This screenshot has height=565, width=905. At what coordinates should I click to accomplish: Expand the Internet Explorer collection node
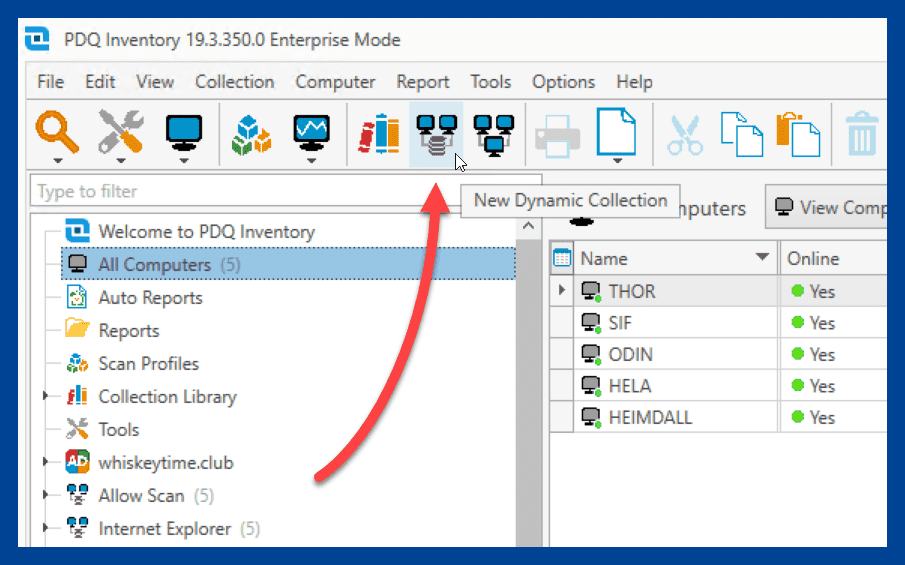[x=45, y=527]
